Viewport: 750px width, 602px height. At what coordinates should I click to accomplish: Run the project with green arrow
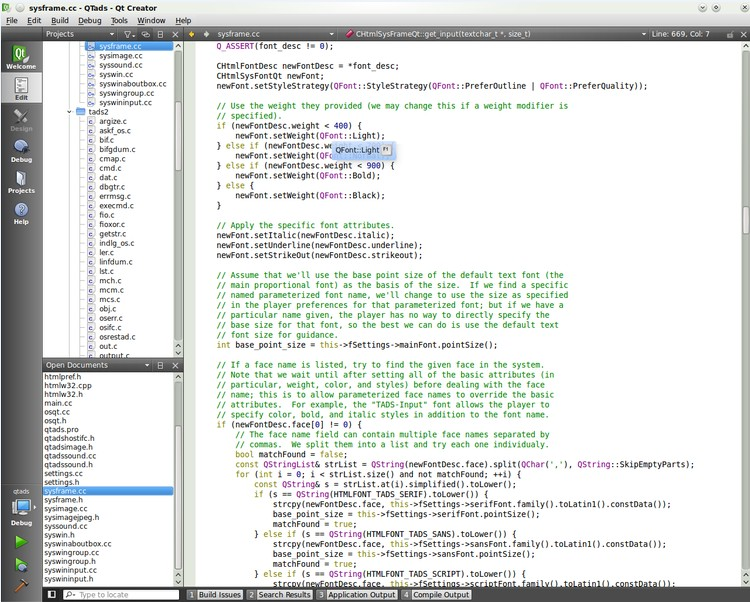click(21, 542)
